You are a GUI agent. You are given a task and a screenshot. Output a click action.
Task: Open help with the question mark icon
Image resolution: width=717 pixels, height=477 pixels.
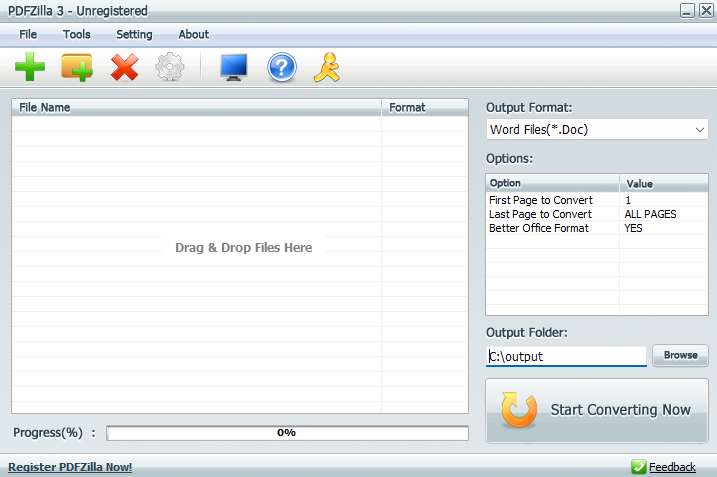[282, 67]
